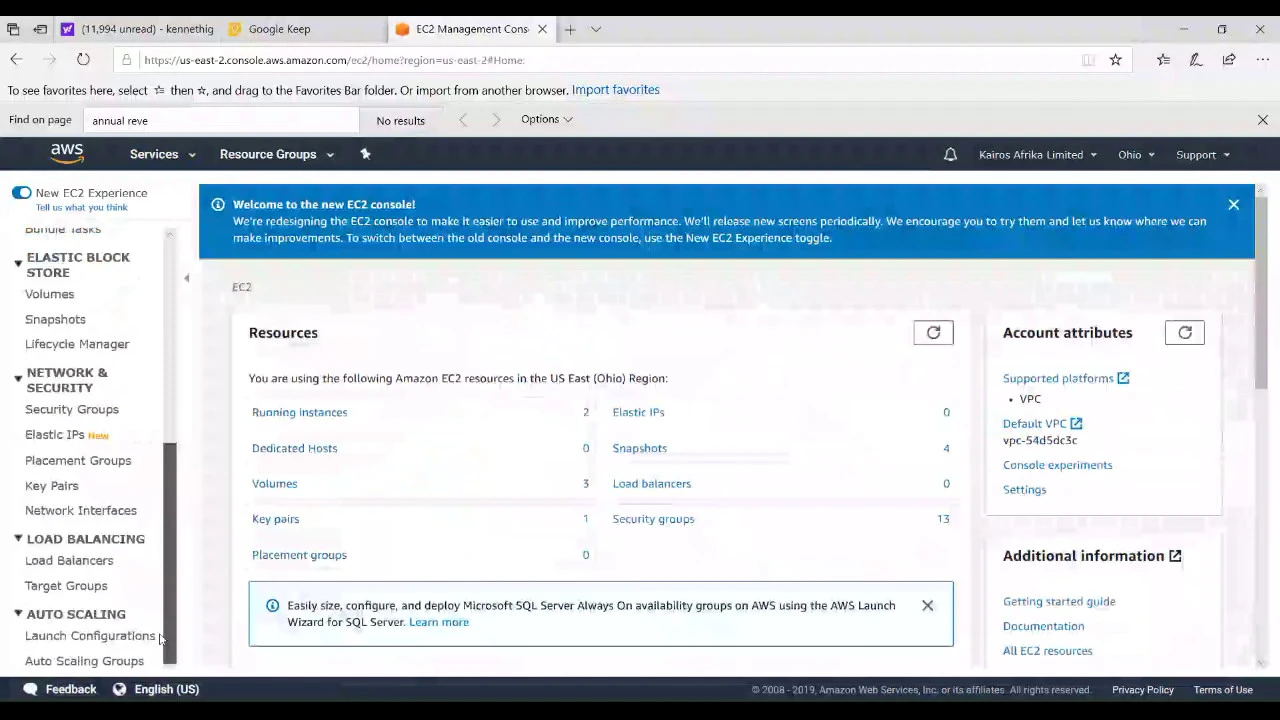Image resolution: width=1280 pixels, height=720 pixels.
Task: Click the browser refresh icon
Action: point(83,60)
